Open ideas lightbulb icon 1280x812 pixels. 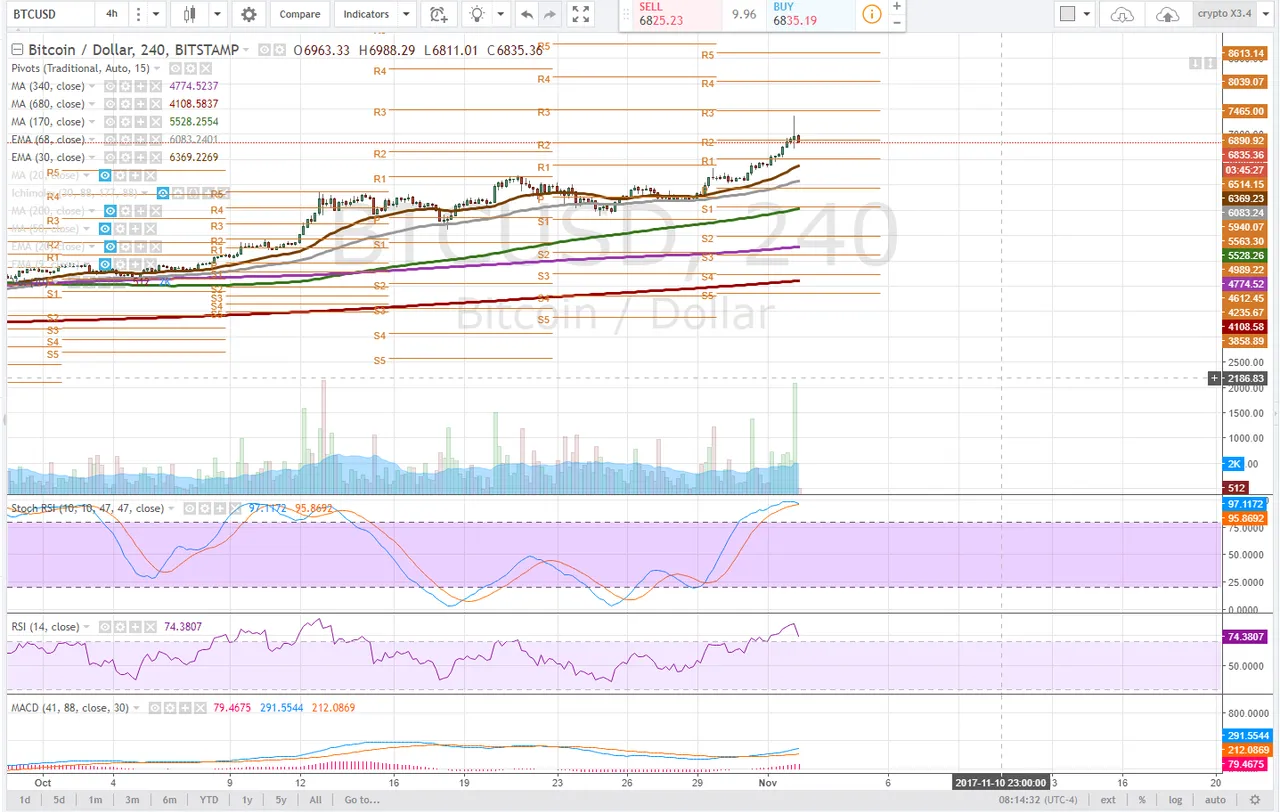[x=478, y=14]
